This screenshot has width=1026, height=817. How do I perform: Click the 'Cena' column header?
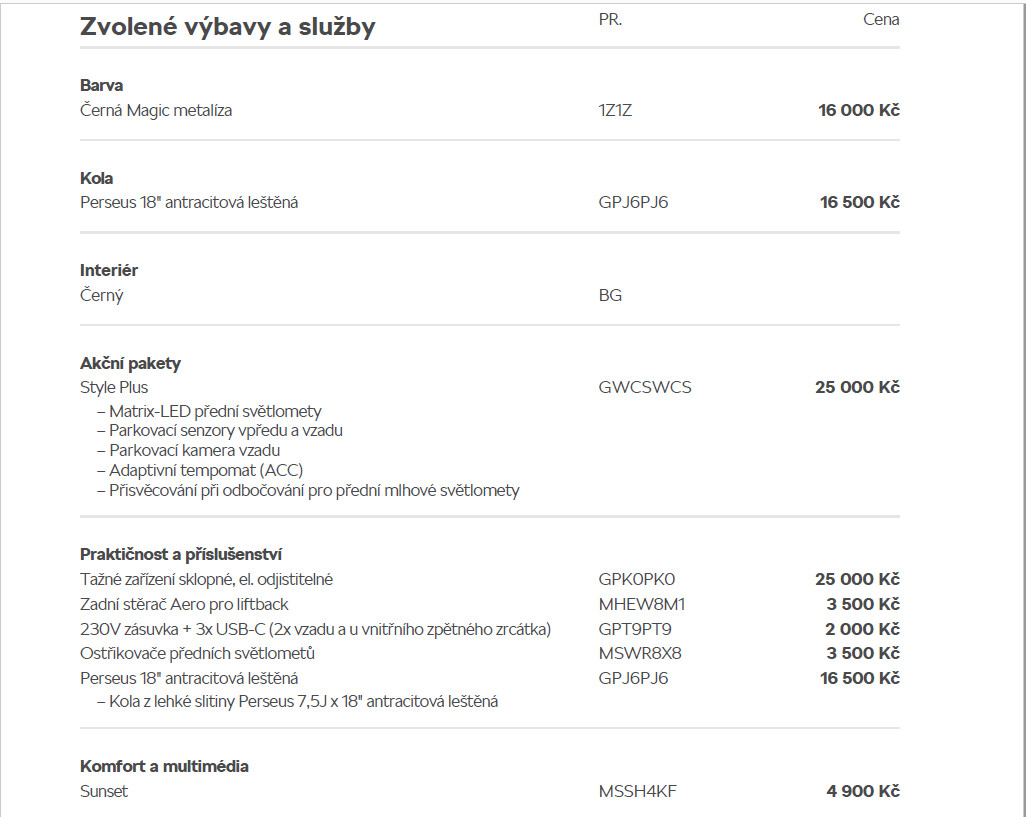(x=880, y=19)
